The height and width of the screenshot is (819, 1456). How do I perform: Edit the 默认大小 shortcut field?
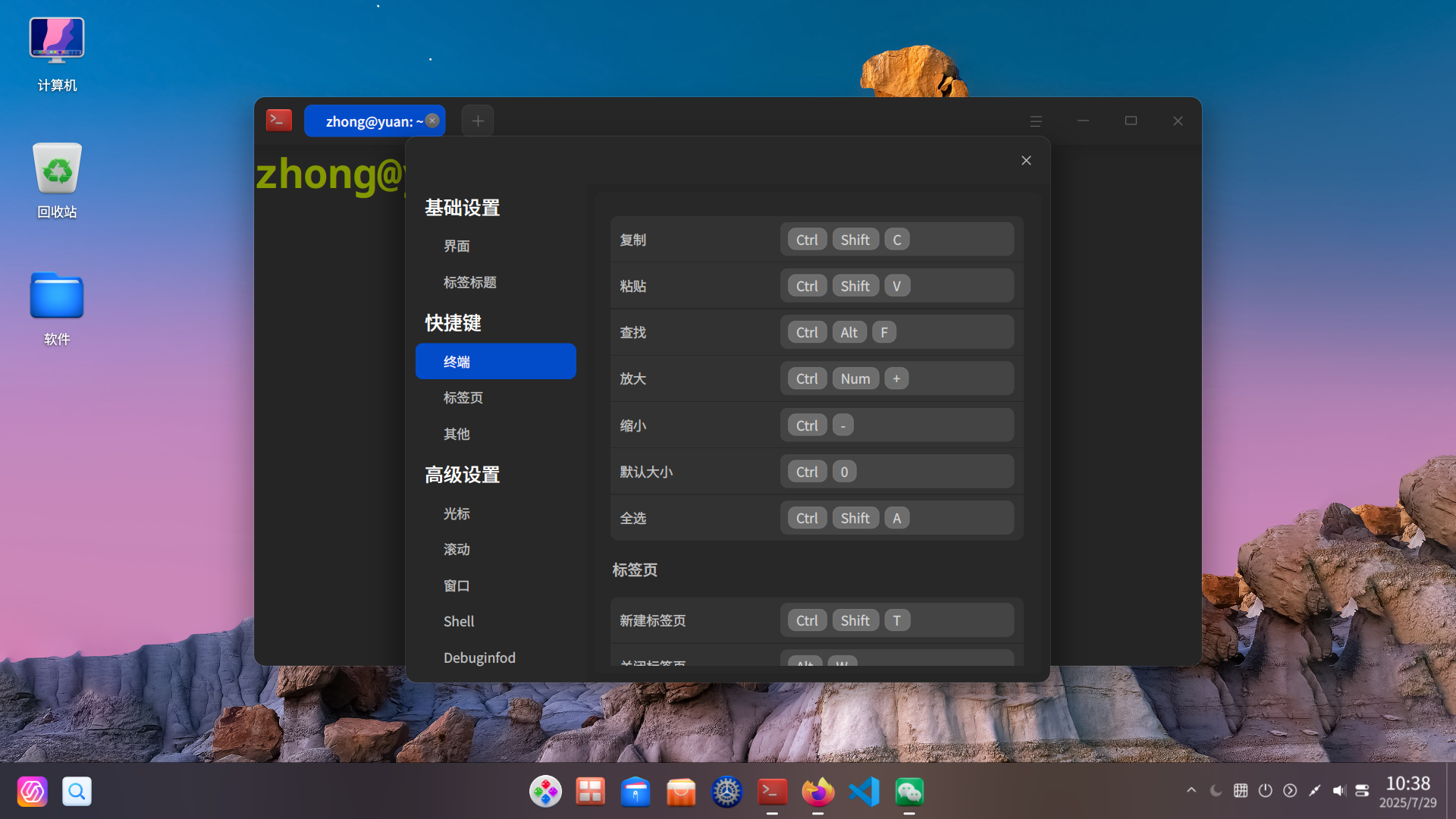[x=897, y=472]
